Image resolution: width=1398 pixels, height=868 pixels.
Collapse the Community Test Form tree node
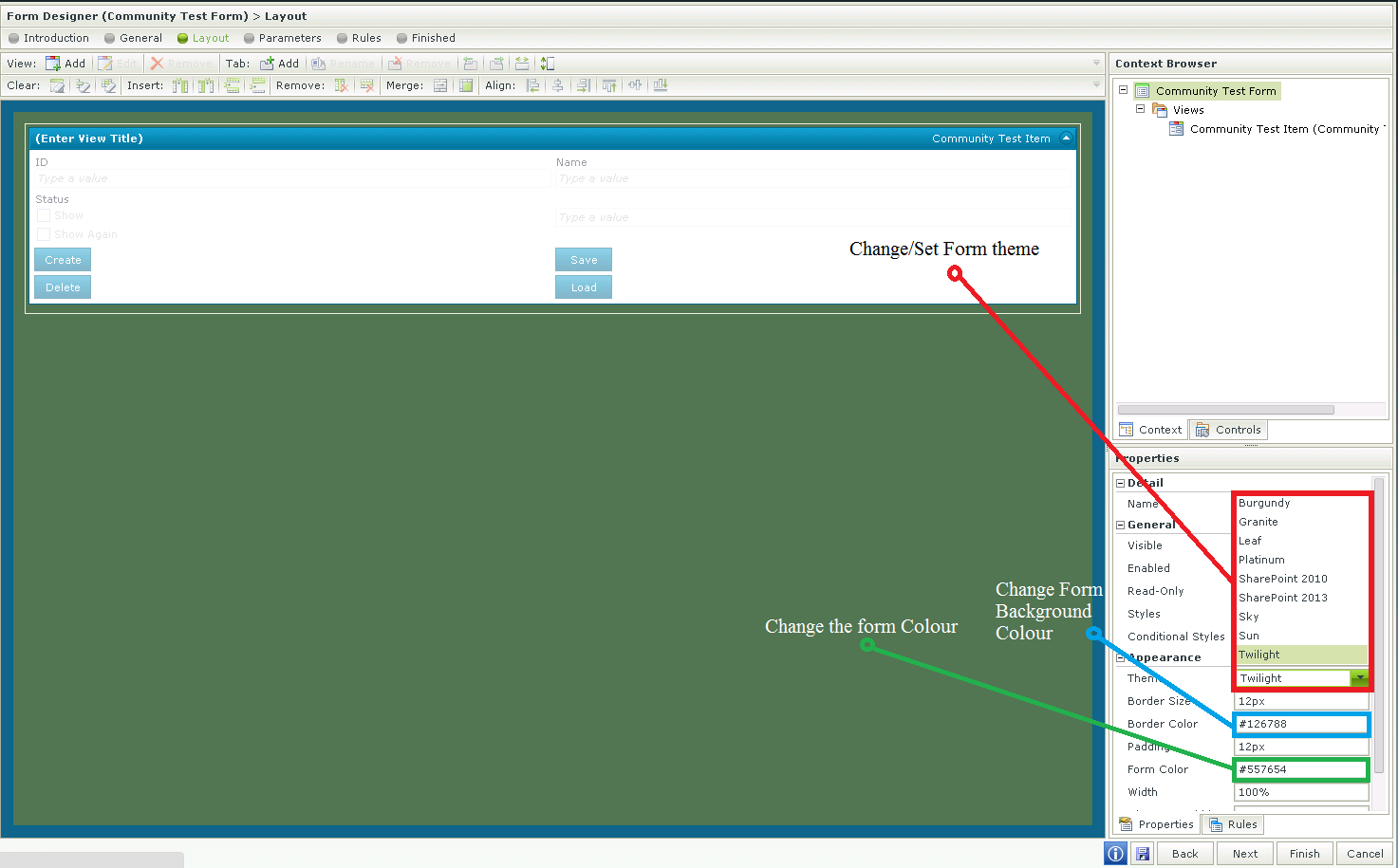[1123, 90]
